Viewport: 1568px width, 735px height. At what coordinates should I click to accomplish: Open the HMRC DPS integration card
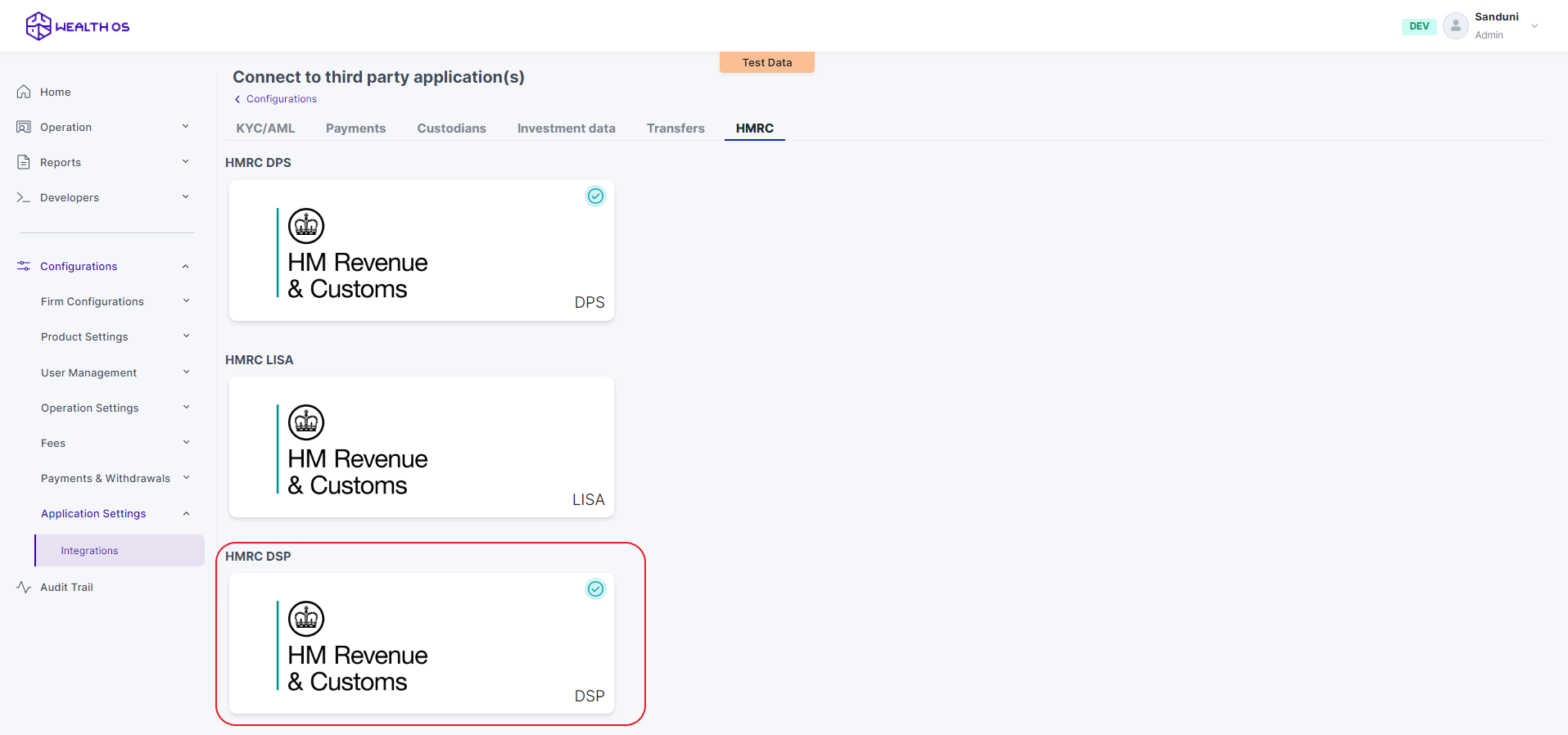tap(422, 250)
